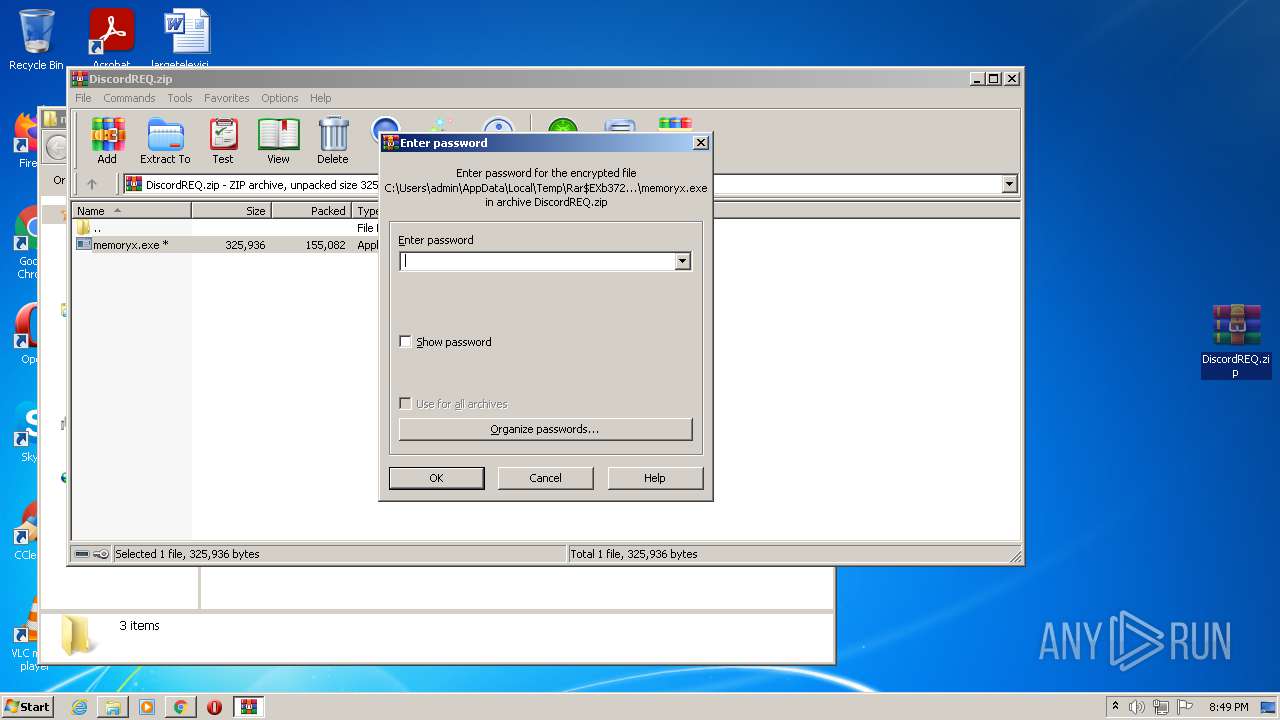
Task: Click the 'Selected 1 file, 325,936 bytes' status text
Action: [x=188, y=554]
